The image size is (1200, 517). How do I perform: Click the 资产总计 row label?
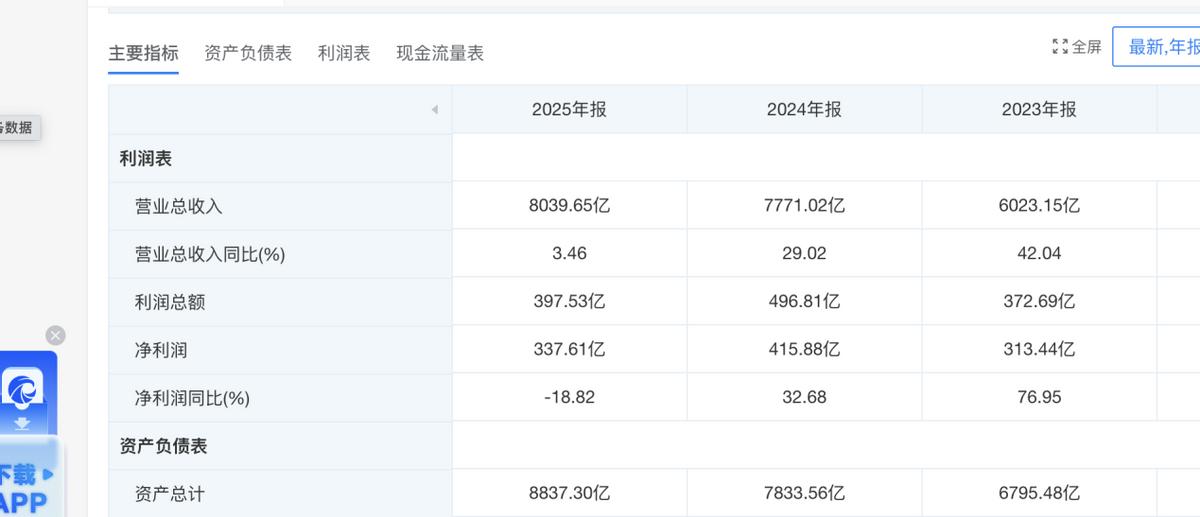pos(170,494)
